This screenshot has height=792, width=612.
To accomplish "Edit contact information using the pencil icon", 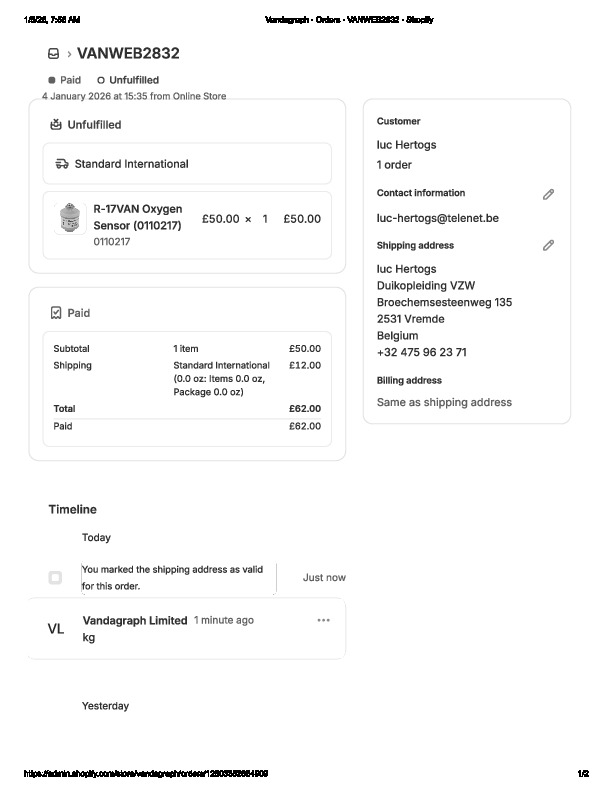I will coord(548,194).
